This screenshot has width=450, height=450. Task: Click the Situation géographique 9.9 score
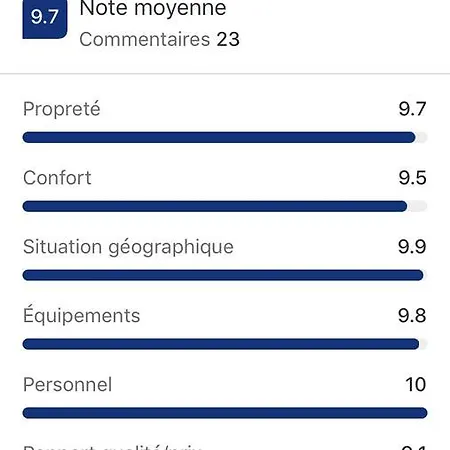[412, 247]
